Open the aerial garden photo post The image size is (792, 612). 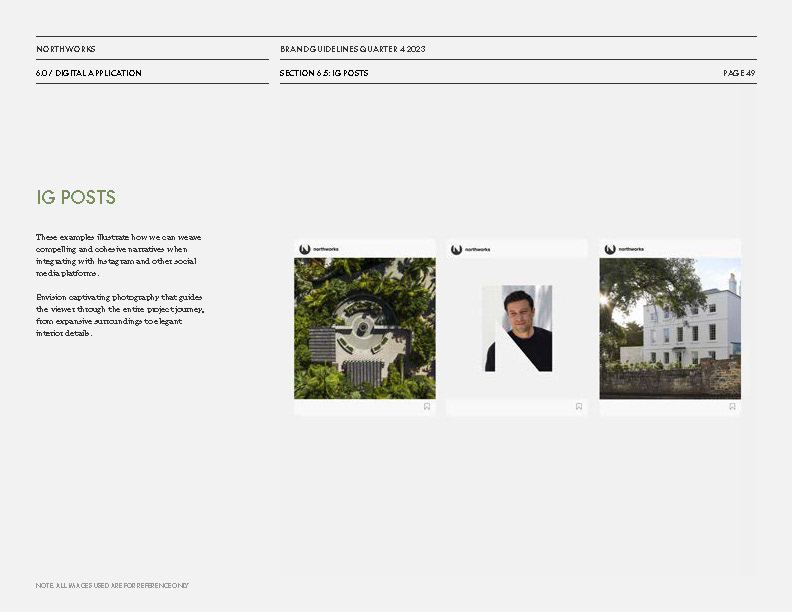pos(365,328)
